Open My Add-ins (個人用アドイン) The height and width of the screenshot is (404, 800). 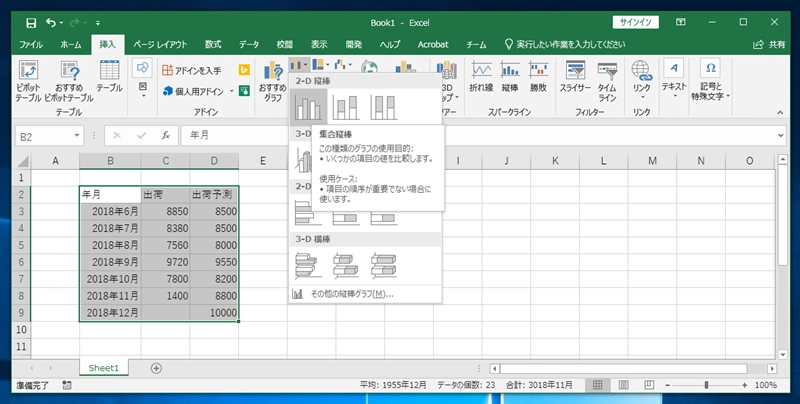(x=193, y=91)
